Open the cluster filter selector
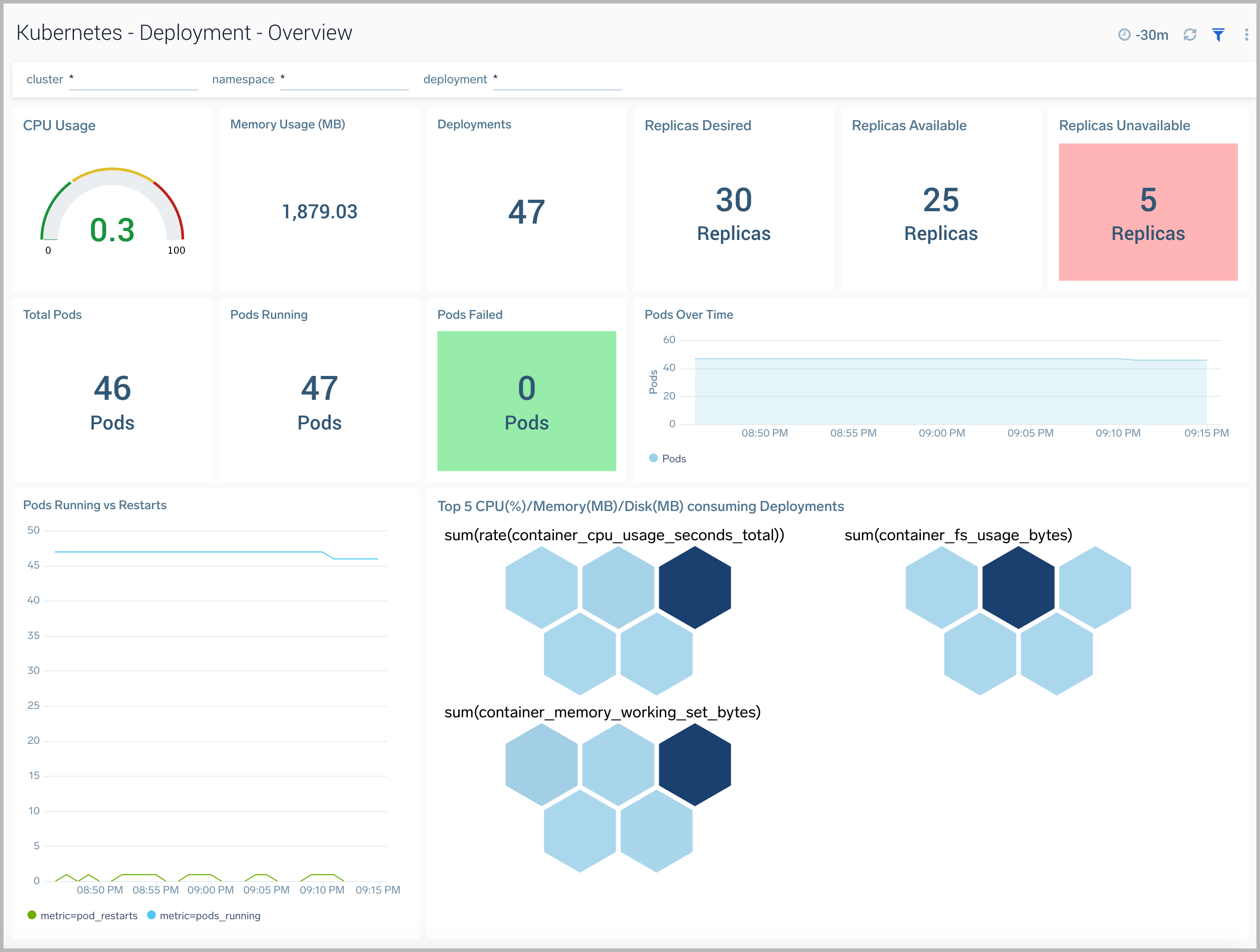Screen dimensions: 1260x952 tap(134, 79)
